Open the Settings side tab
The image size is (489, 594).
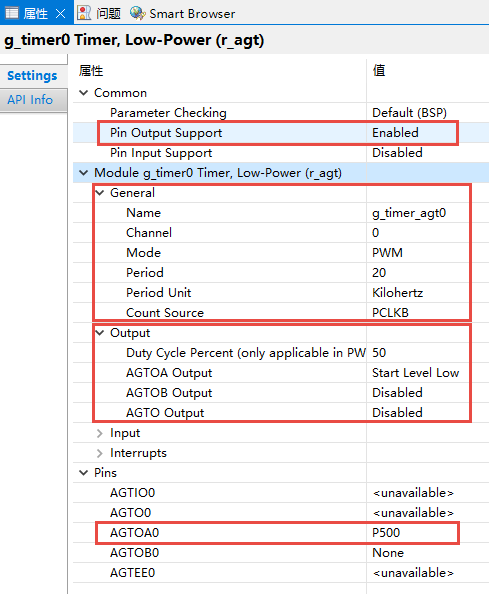[33, 75]
